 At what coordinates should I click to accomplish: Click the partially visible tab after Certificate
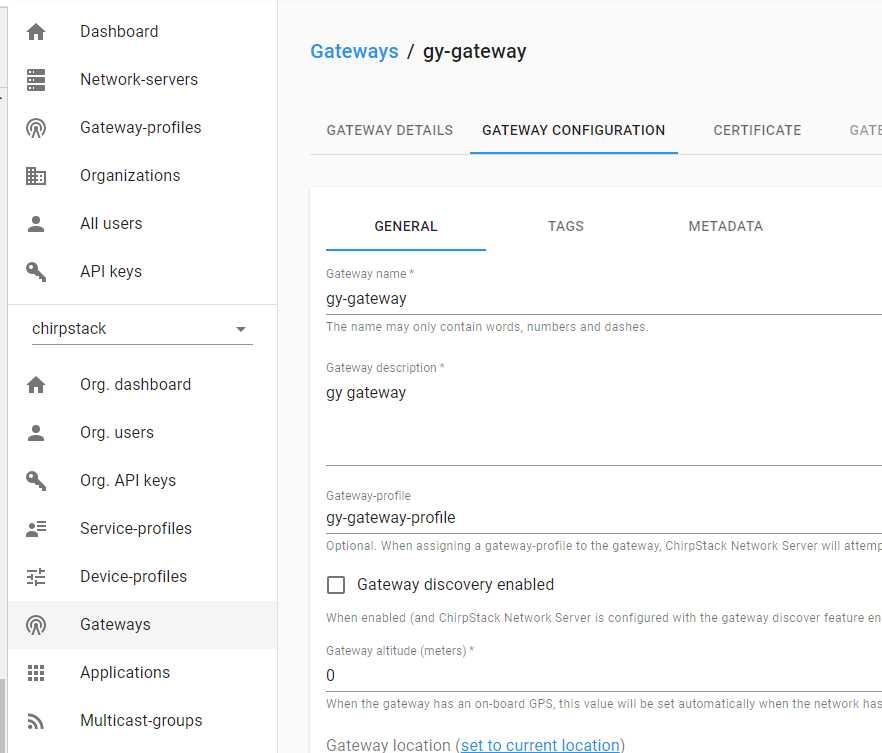865,130
